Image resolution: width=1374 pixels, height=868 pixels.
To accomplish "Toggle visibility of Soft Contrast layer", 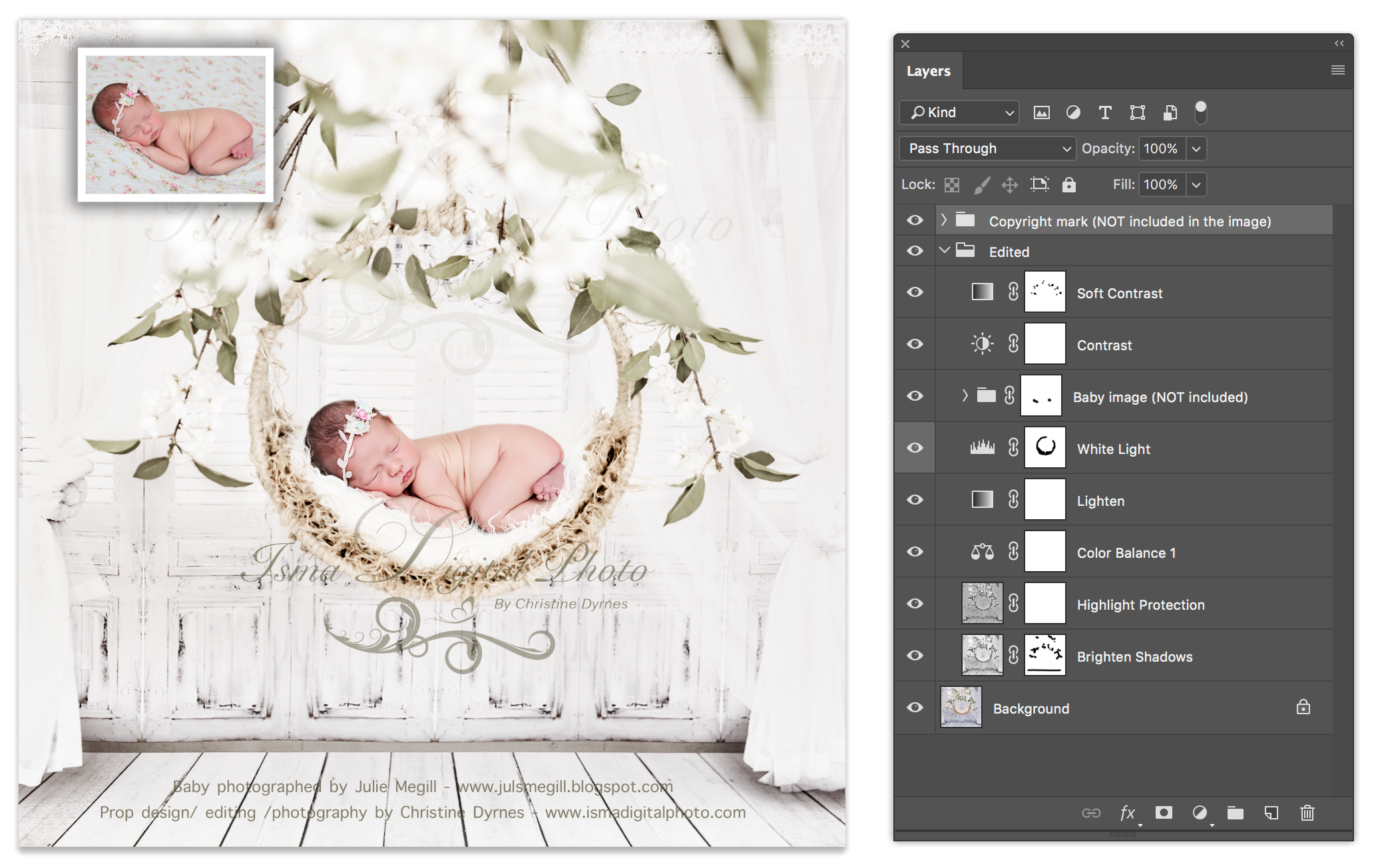I will click(x=915, y=292).
